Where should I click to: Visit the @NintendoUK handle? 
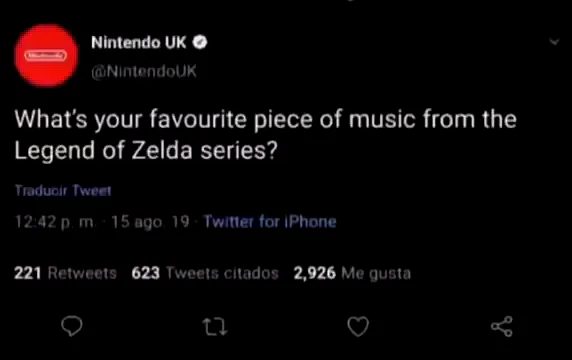point(144,71)
